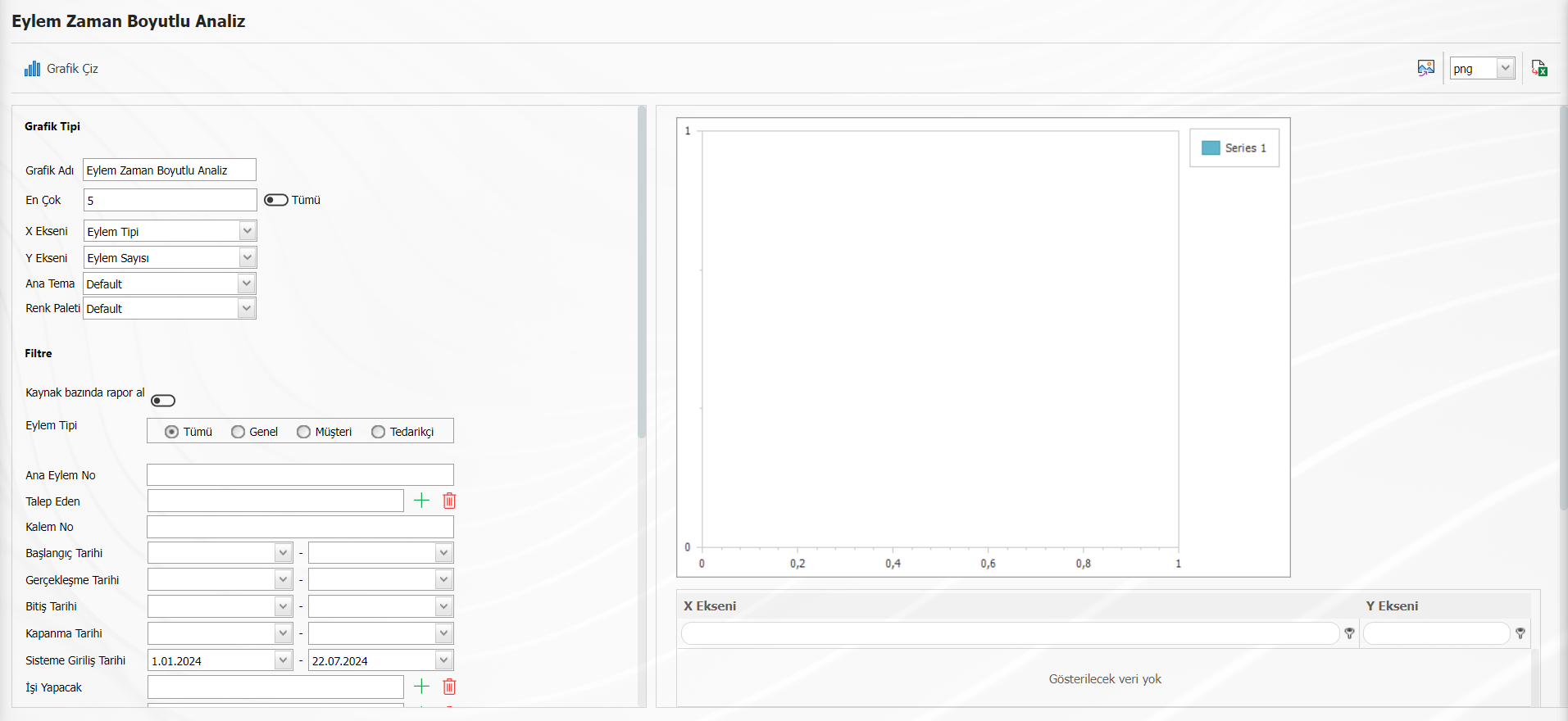1568x721 pixels.
Task: Click the X Ekseni column filter icon
Action: point(1349,633)
